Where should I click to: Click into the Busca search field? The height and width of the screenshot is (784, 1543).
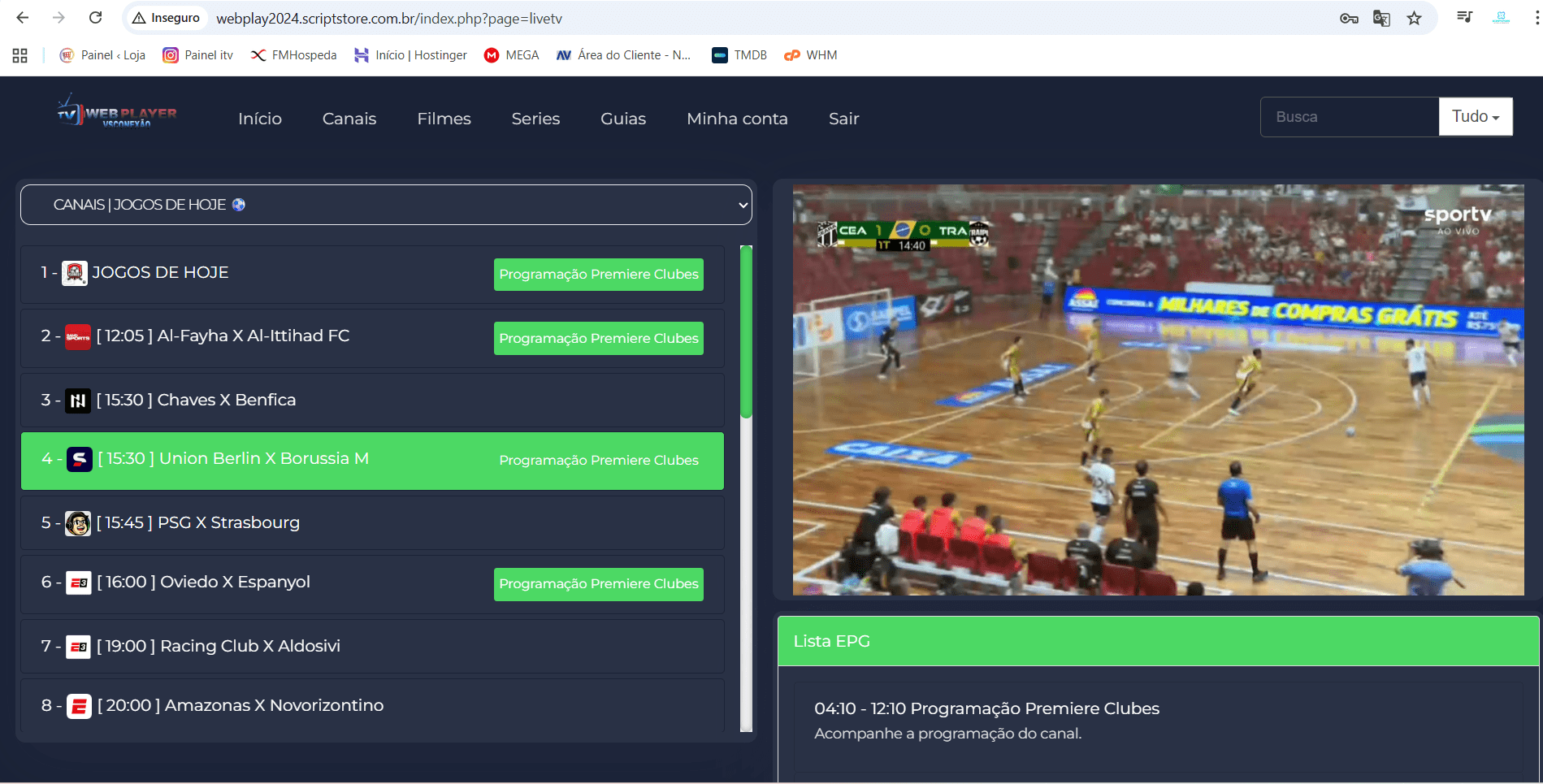(1349, 117)
